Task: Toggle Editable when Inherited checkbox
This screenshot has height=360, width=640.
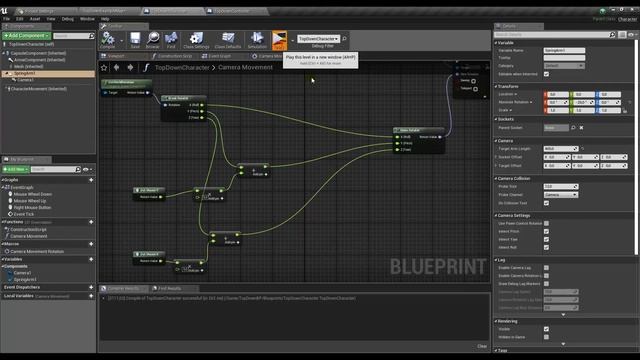Action: point(547,74)
